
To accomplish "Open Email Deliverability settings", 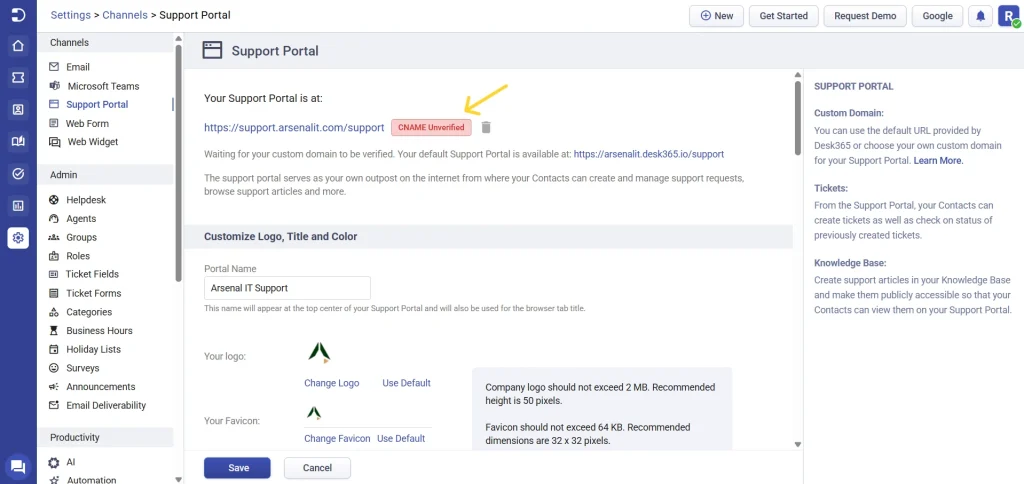I will (x=106, y=406).
